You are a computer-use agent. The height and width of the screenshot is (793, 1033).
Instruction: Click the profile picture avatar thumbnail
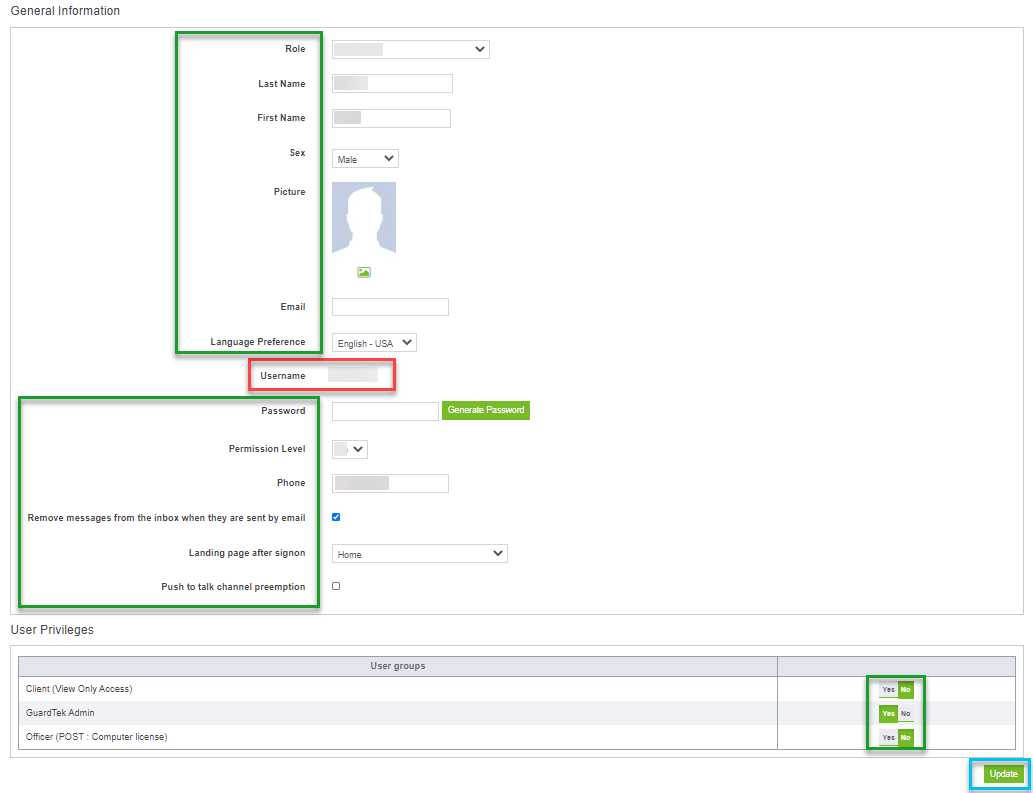(x=364, y=218)
